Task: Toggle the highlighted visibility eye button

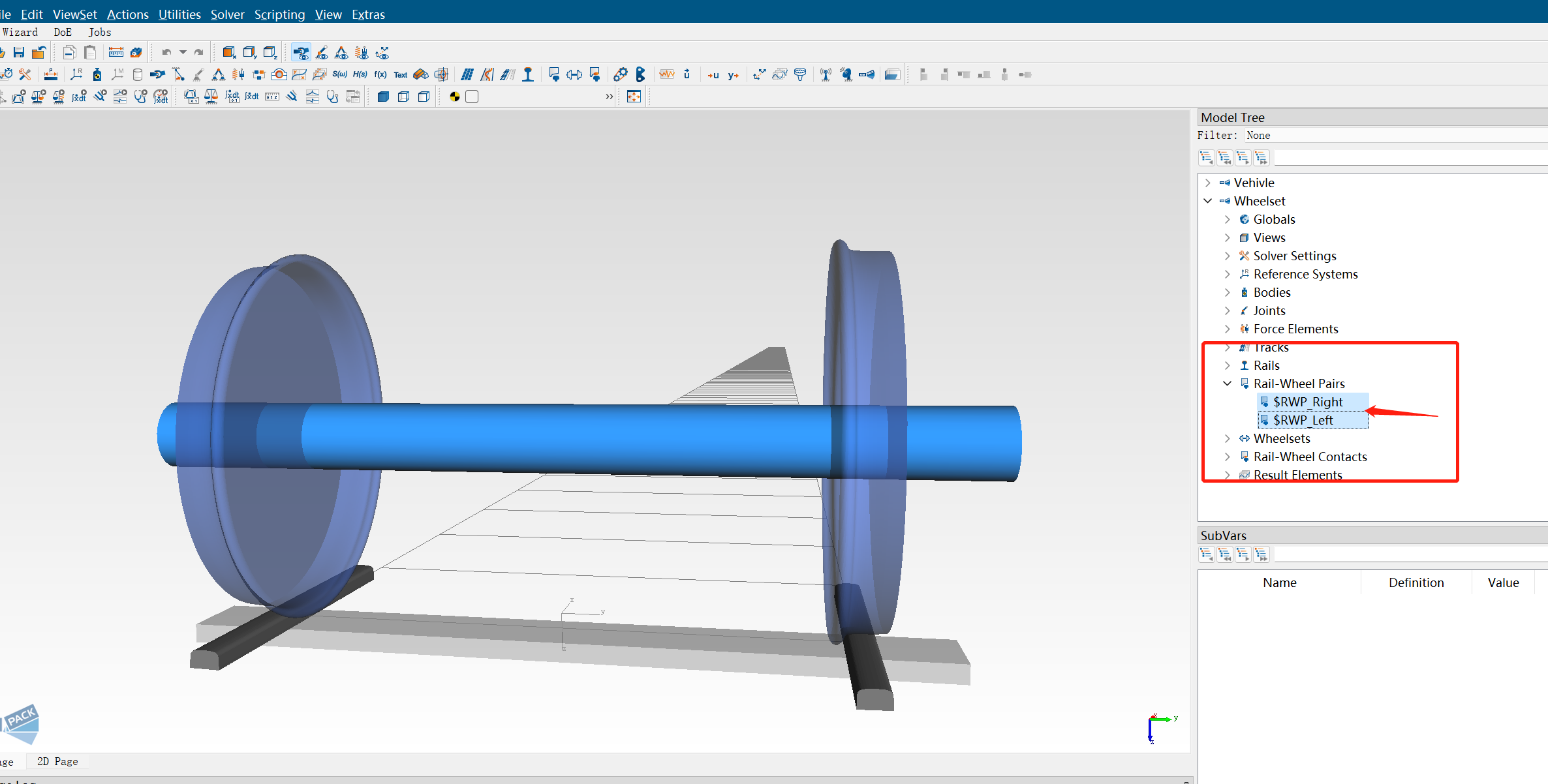Action: [x=301, y=52]
